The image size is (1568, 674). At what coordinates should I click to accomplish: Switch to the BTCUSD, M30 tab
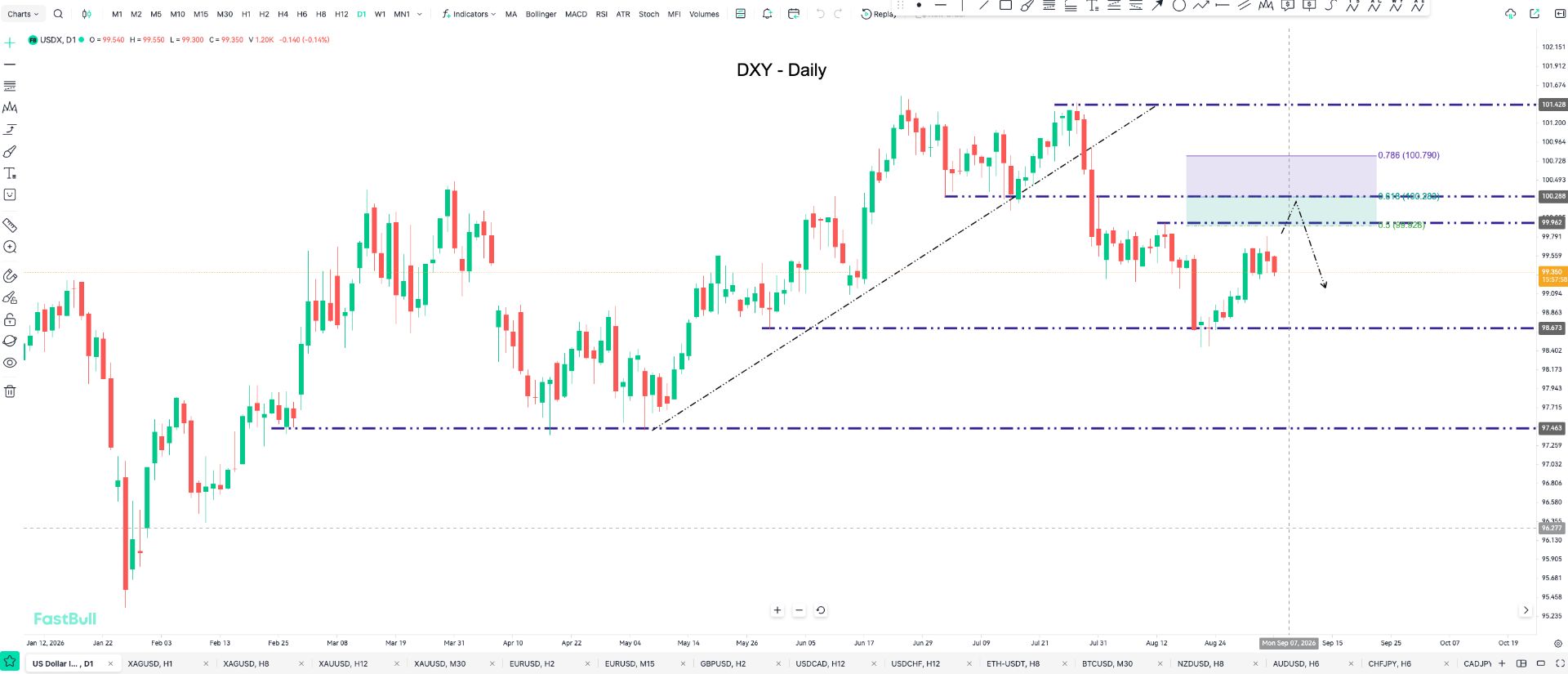(1107, 663)
